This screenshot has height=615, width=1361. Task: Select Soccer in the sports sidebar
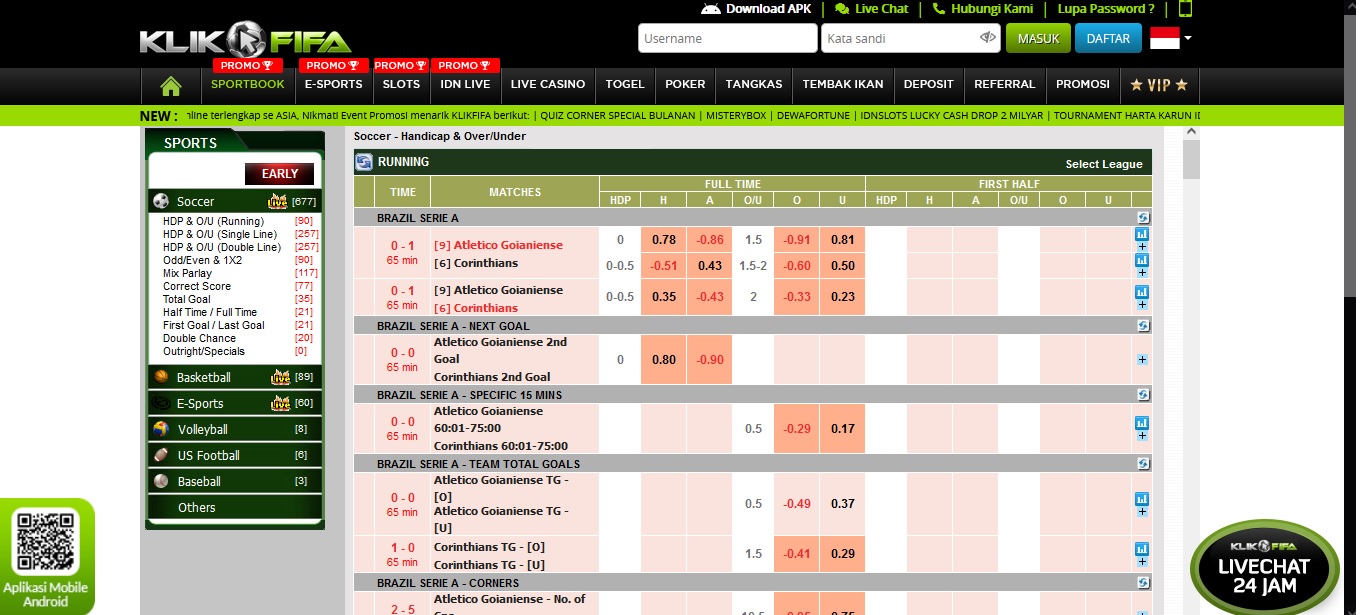(234, 201)
